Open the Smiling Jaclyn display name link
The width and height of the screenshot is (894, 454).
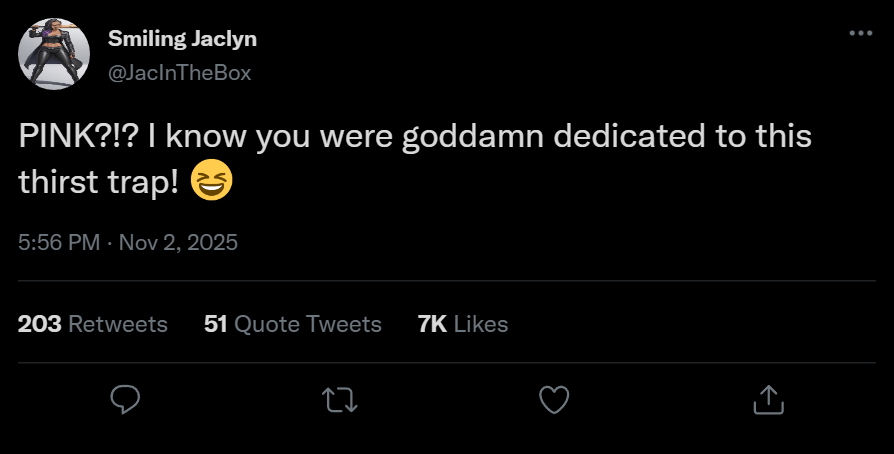(182, 39)
